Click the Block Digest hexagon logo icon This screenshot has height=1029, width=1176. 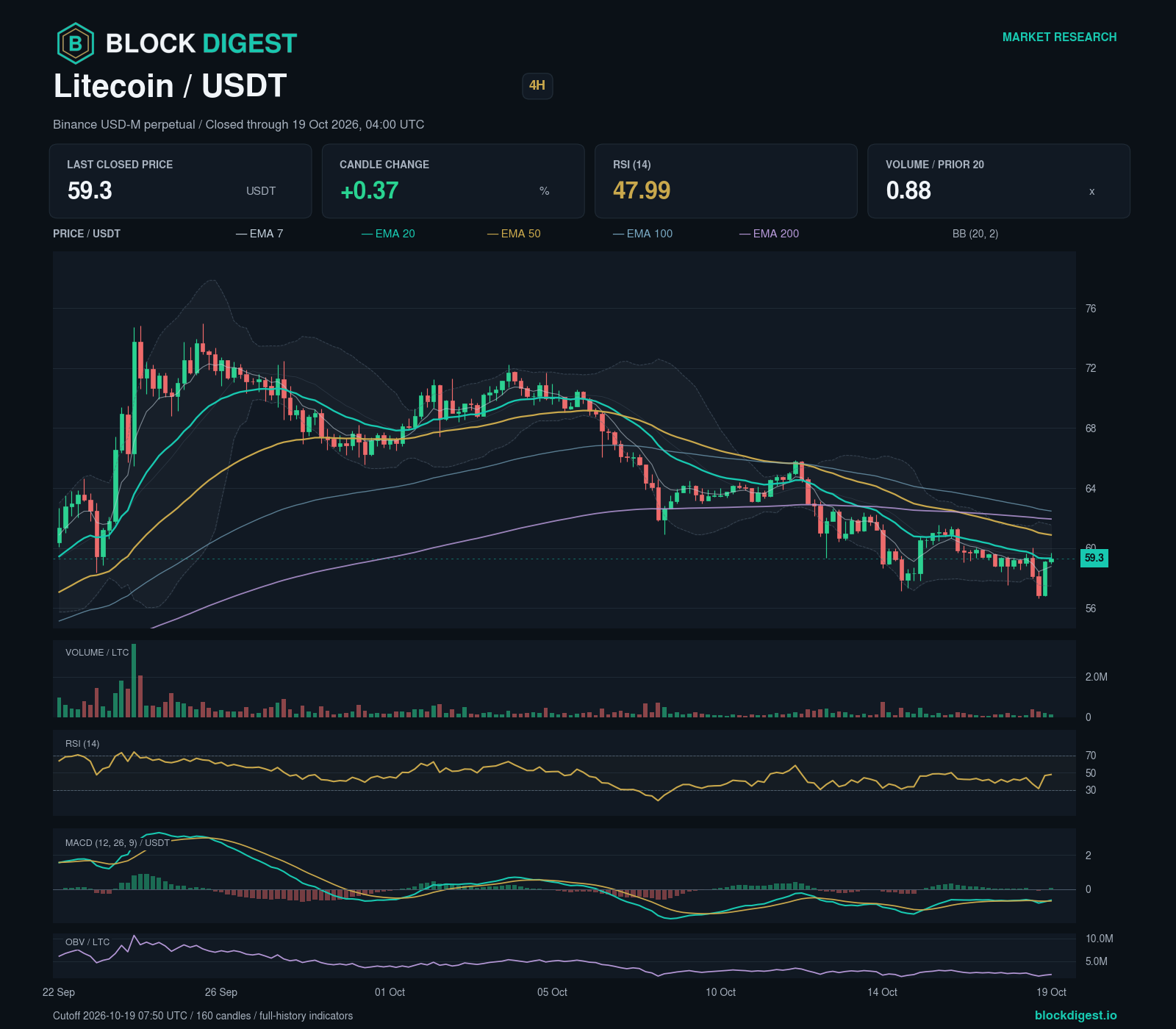click(76, 43)
